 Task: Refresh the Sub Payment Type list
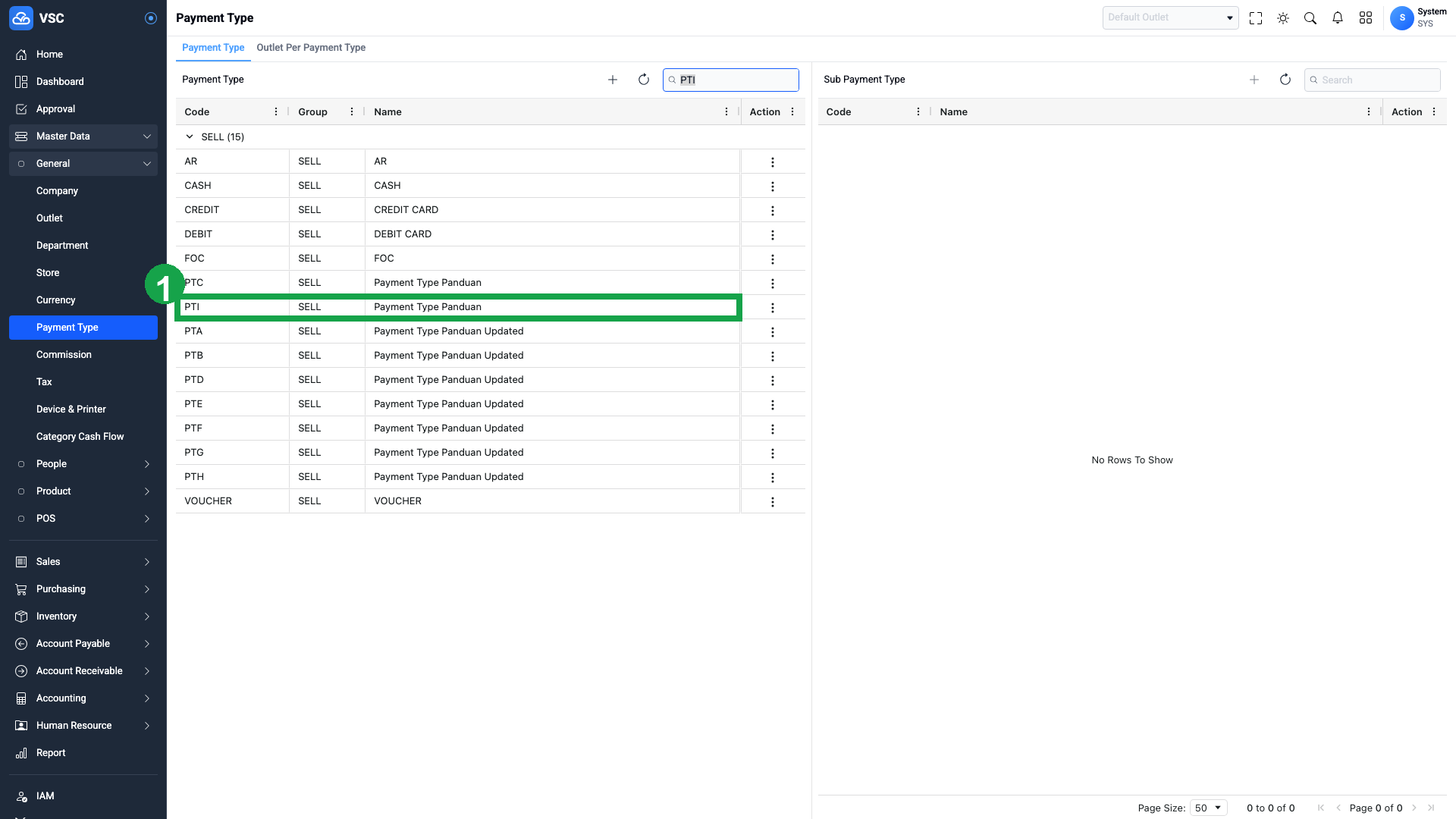point(1285,80)
